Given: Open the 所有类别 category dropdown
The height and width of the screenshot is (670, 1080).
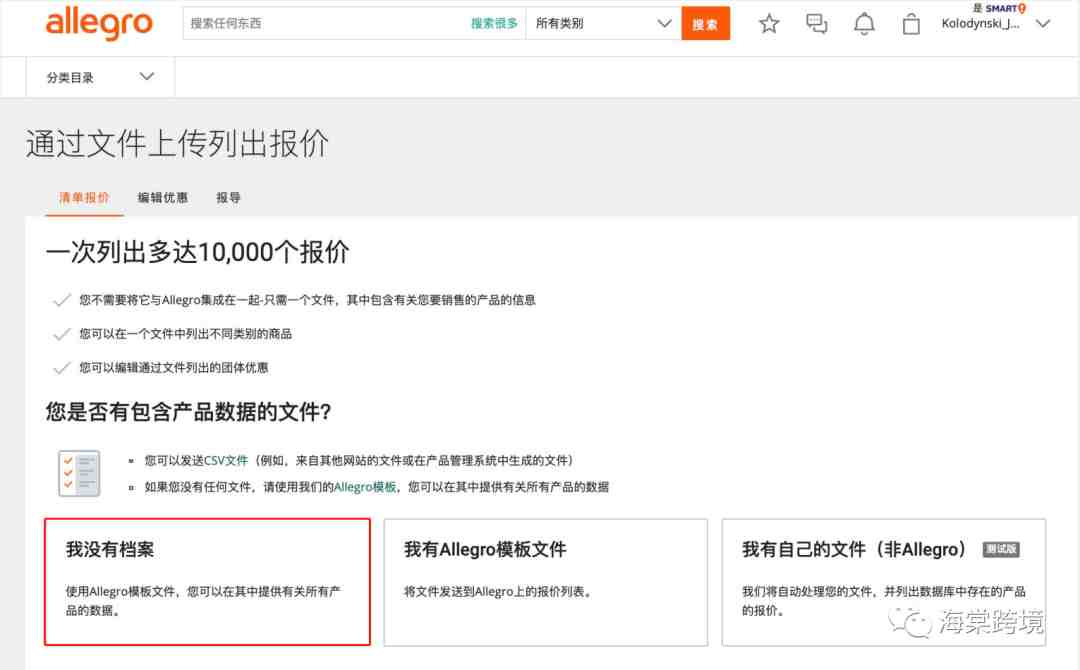Looking at the screenshot, I should (603, 23).
